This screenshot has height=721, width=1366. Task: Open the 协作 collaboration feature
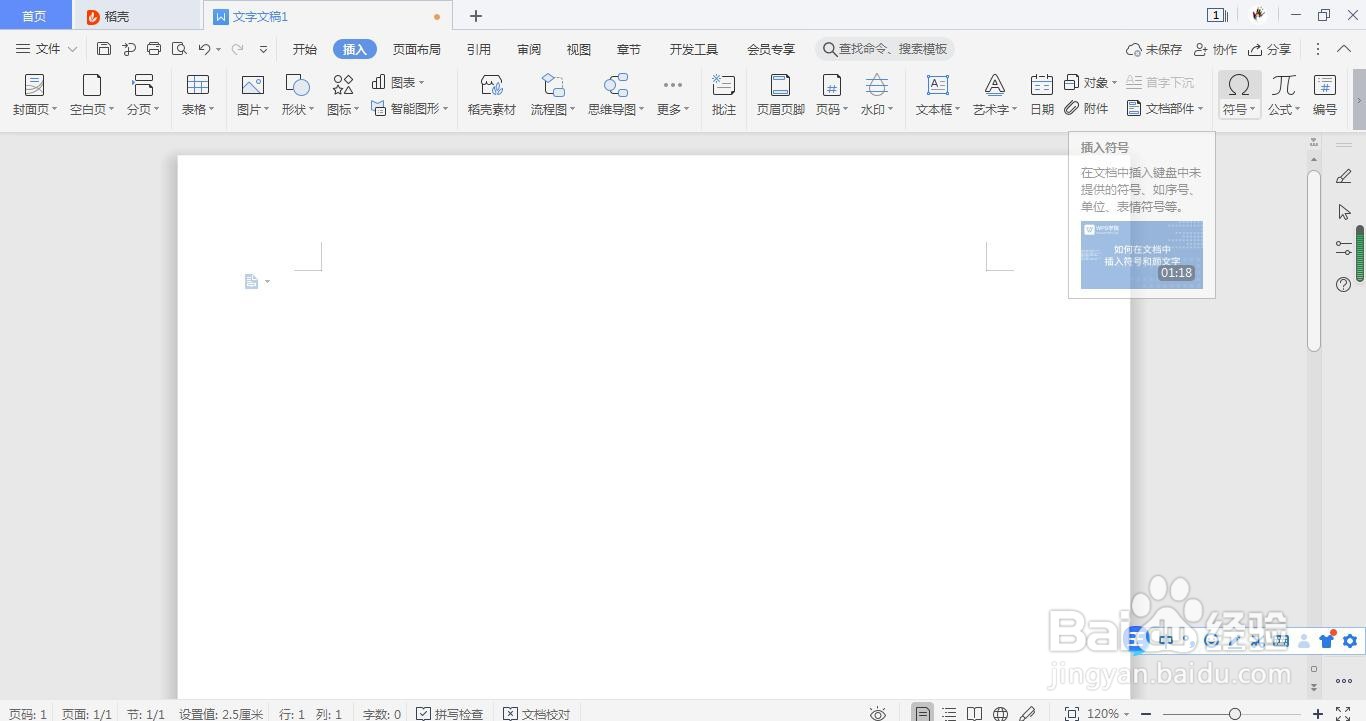click(1217, 48)
